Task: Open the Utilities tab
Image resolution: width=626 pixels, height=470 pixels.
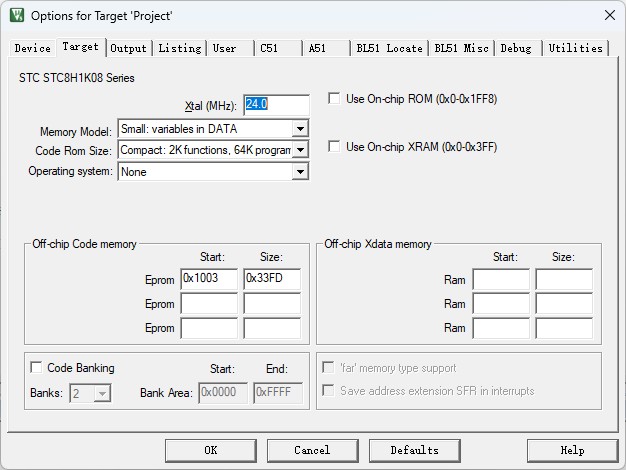Action: coord(576,48)
